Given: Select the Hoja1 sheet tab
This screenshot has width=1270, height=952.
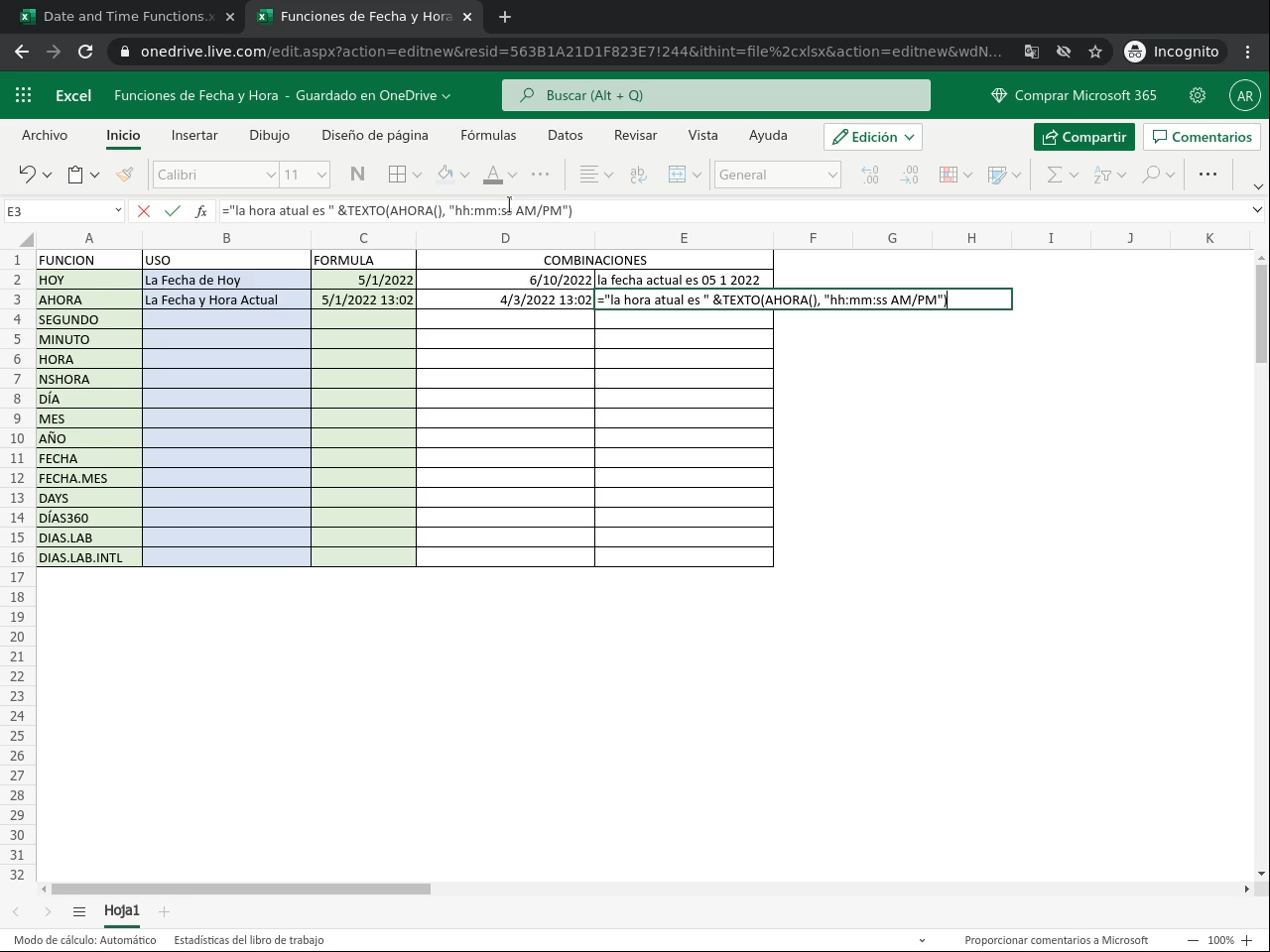Looking at the screenshot, I should pos(122,910).
